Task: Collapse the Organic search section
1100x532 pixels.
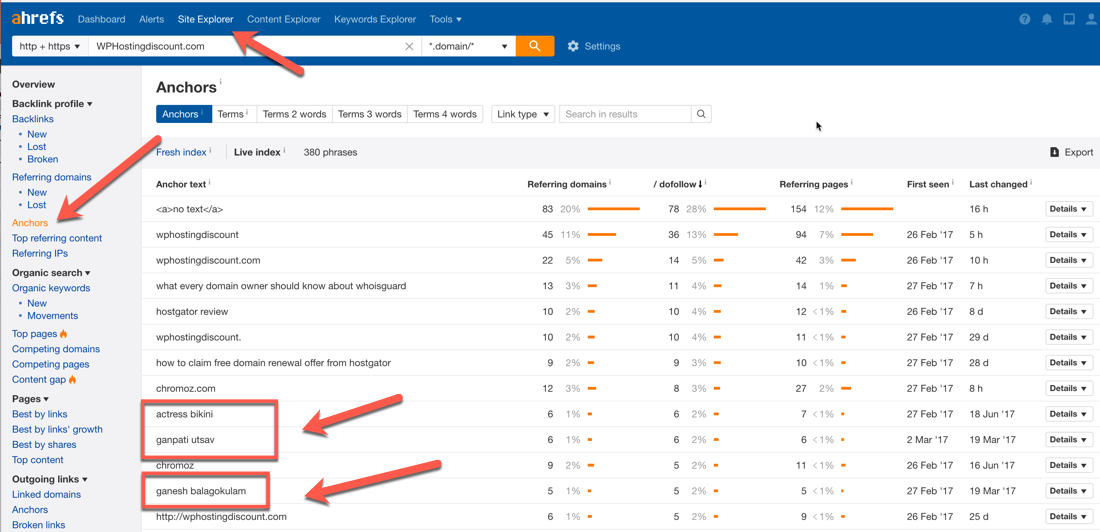Action: (51, 272)
